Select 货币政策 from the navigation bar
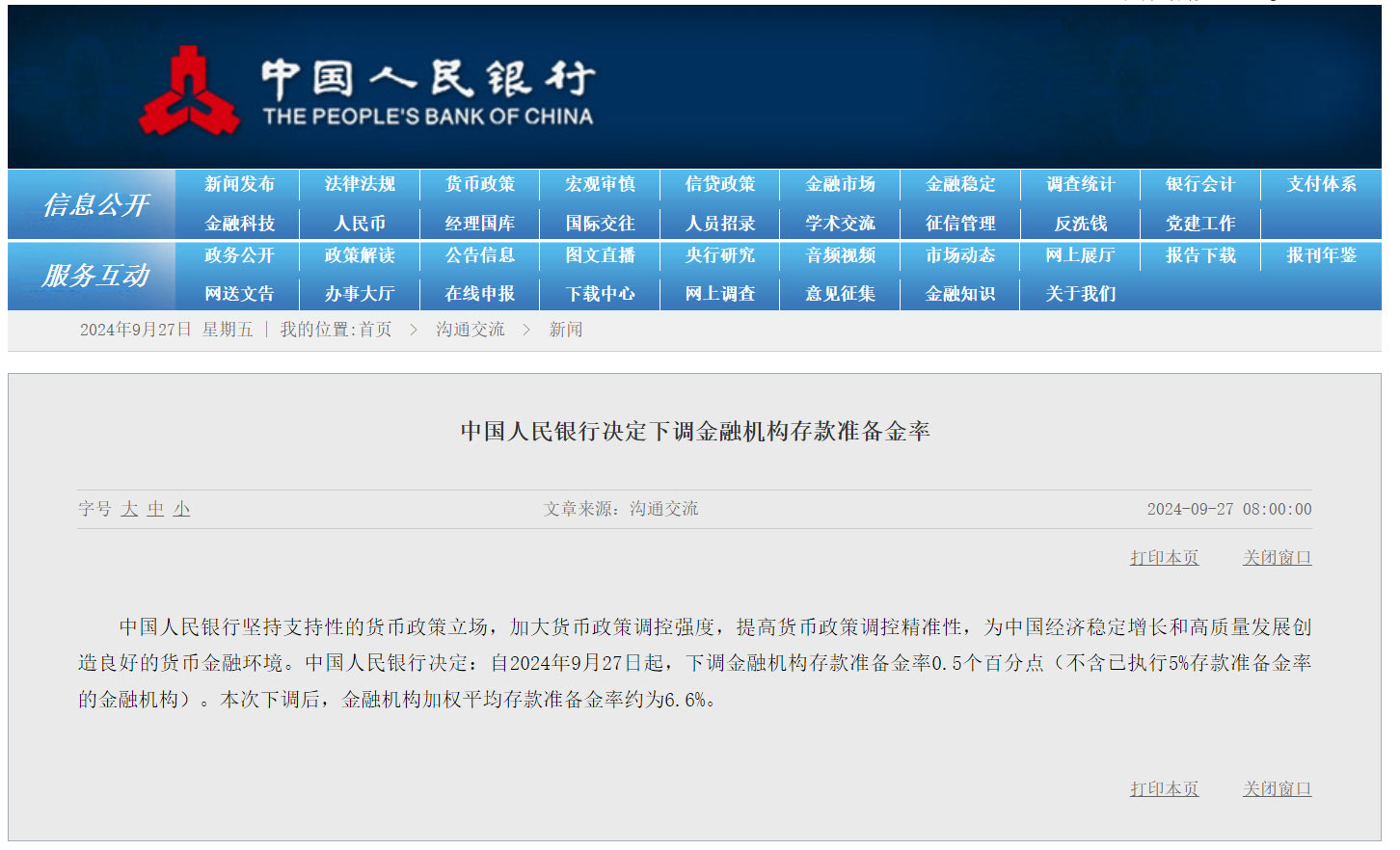 coord(480,184)
